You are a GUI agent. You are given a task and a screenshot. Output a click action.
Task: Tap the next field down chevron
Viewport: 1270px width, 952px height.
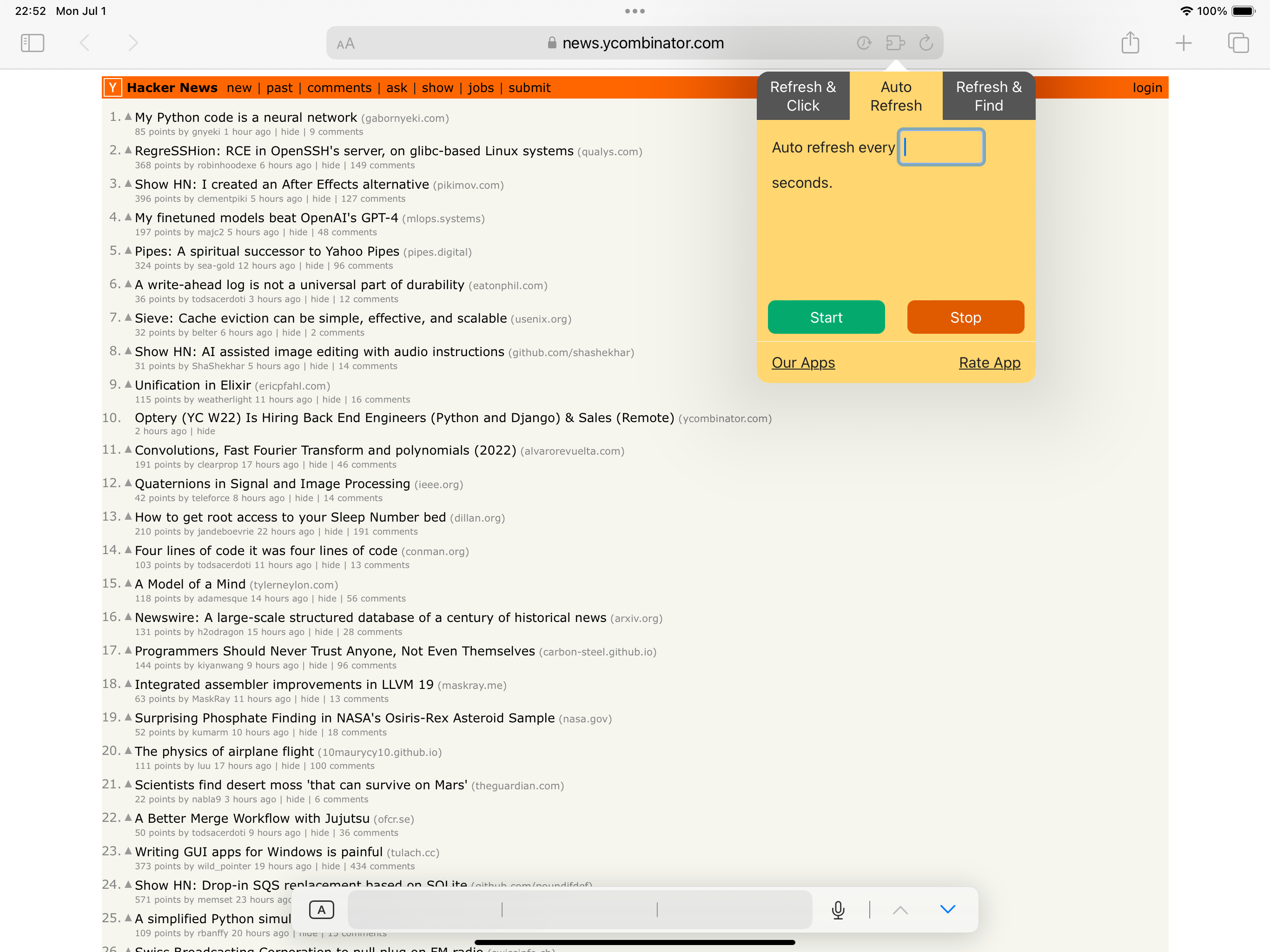[x=948, y=909]
